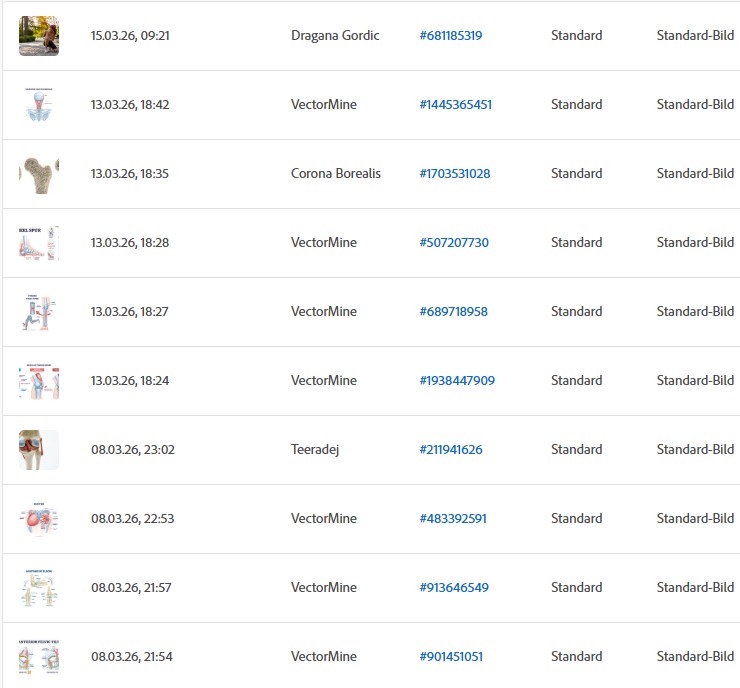Open asset ID #507207730
This screenshot has width=740, height=688.
(x=454, y=243)
